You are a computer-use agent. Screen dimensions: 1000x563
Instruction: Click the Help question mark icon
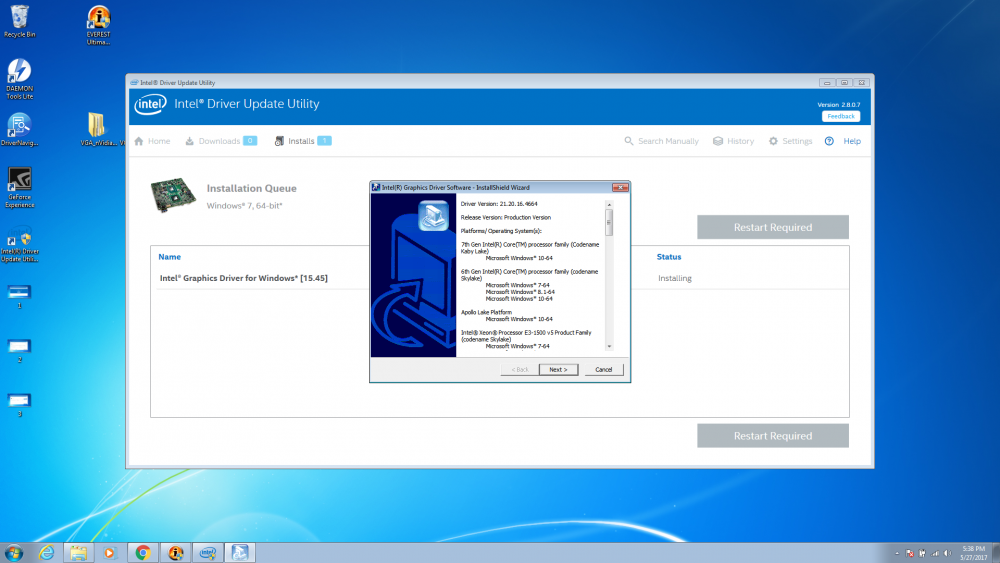coord(829,141)
